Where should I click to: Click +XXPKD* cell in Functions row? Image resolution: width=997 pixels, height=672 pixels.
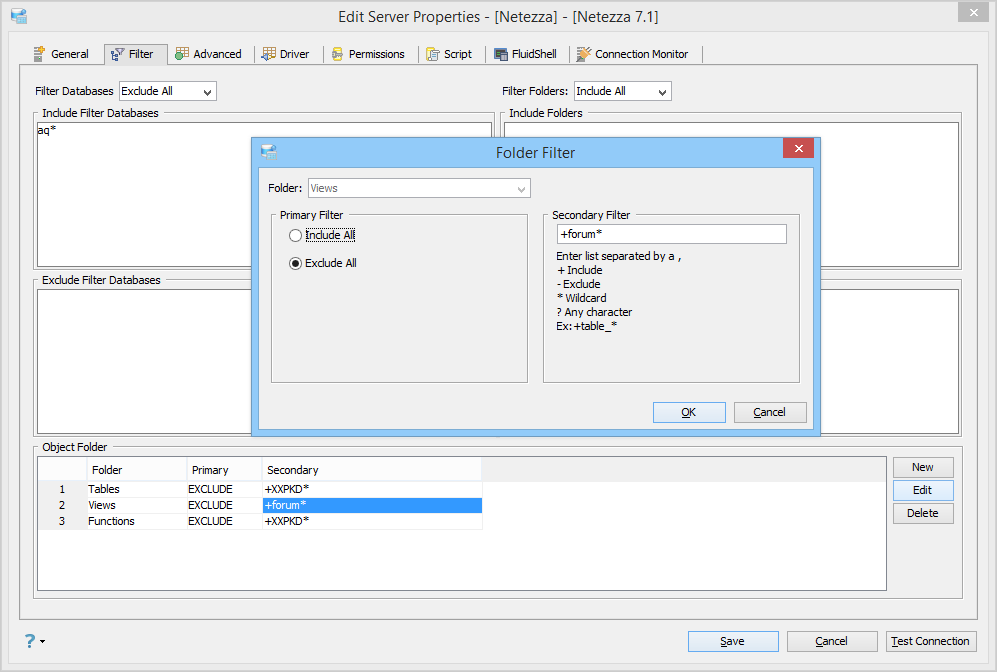[x=372, y=521]
